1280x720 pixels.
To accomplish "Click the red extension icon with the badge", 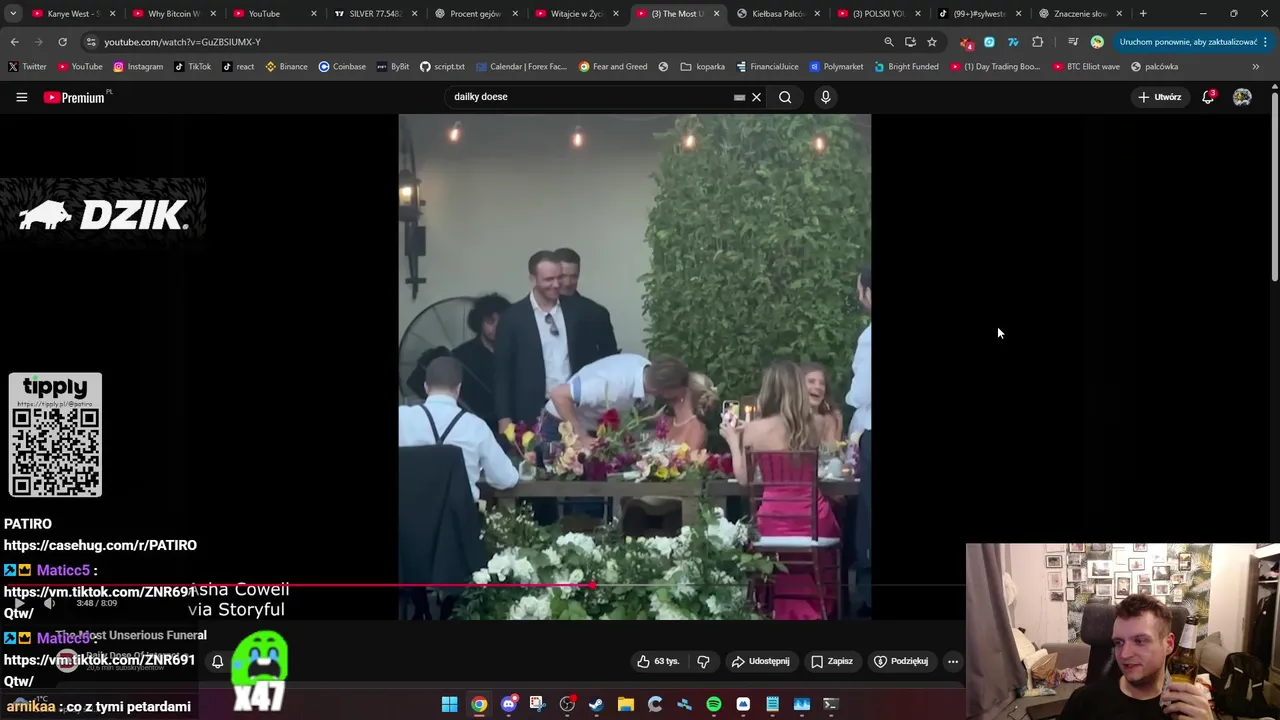I will click(x=965, y=42).
